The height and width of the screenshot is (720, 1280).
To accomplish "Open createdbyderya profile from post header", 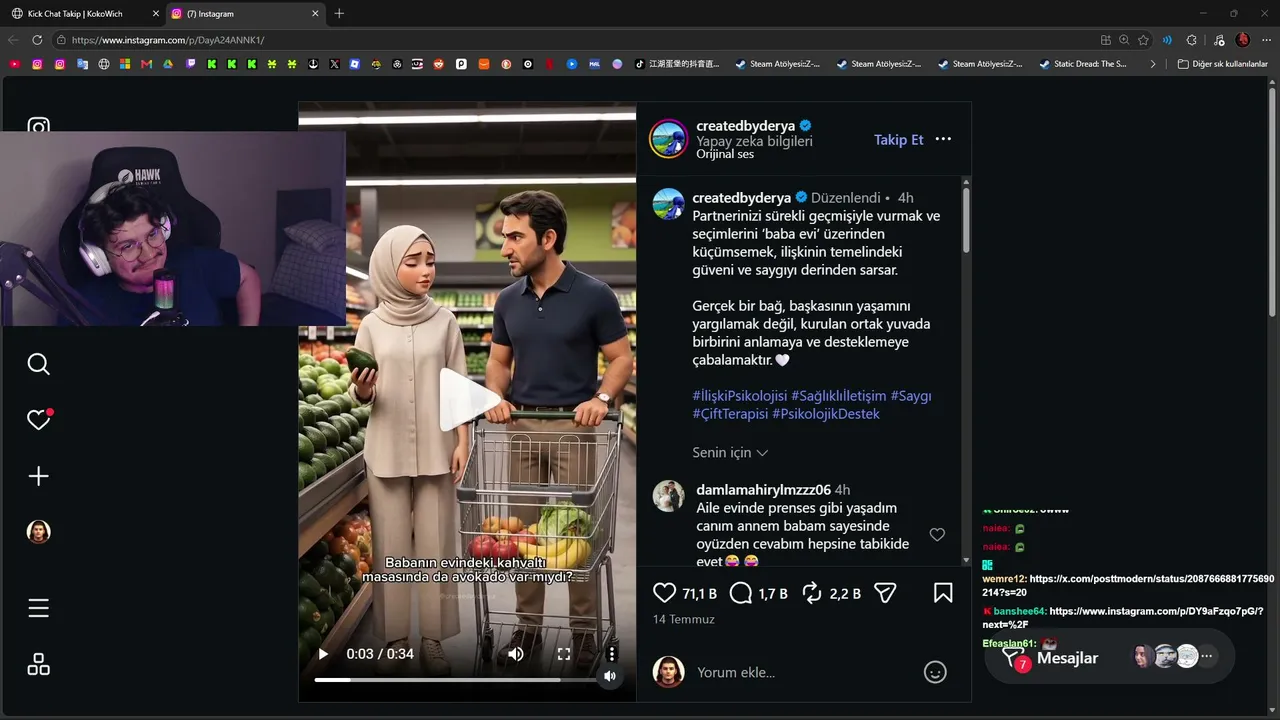I will tap(745, 126).
